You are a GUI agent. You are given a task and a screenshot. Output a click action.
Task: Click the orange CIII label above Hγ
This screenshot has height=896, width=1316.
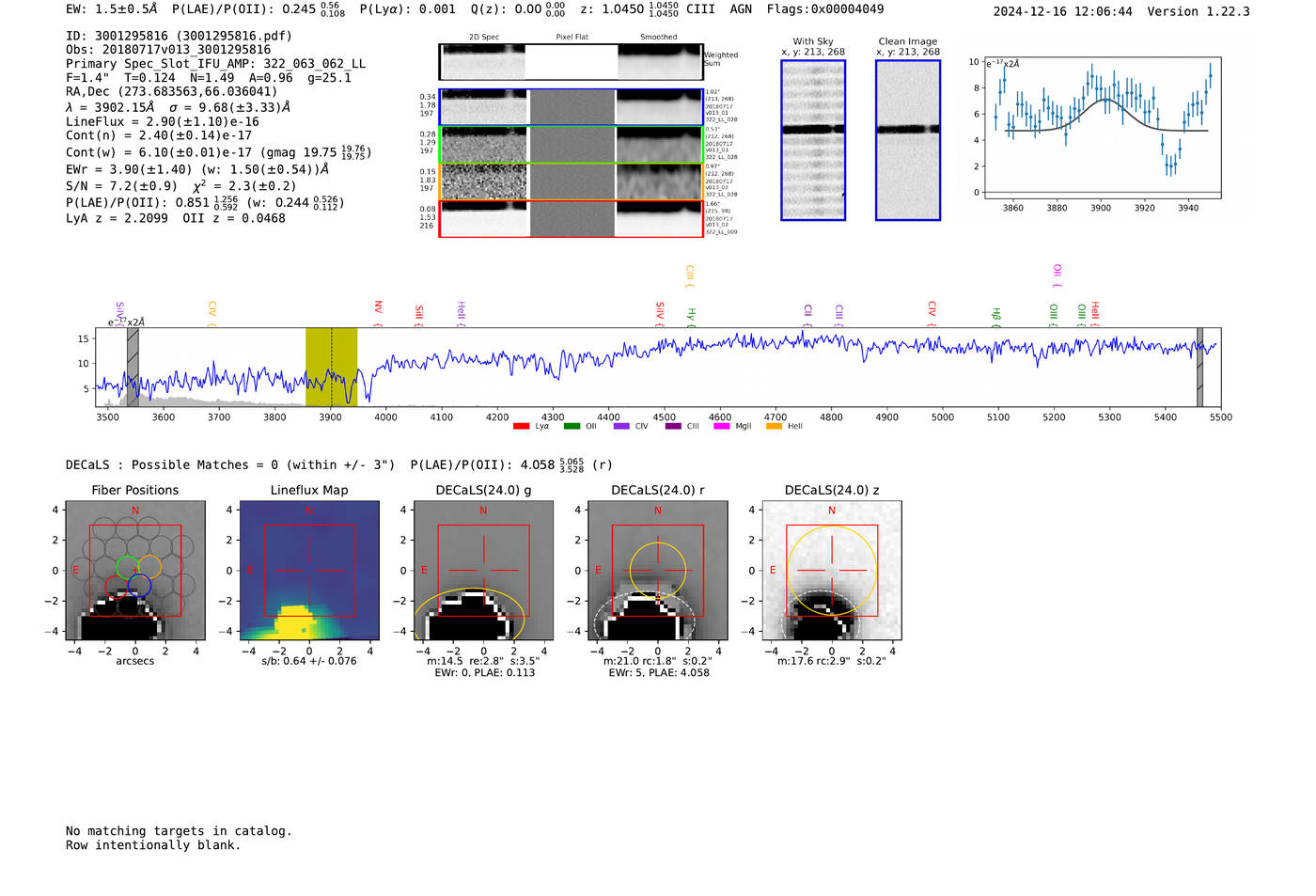tap(690, 275)
